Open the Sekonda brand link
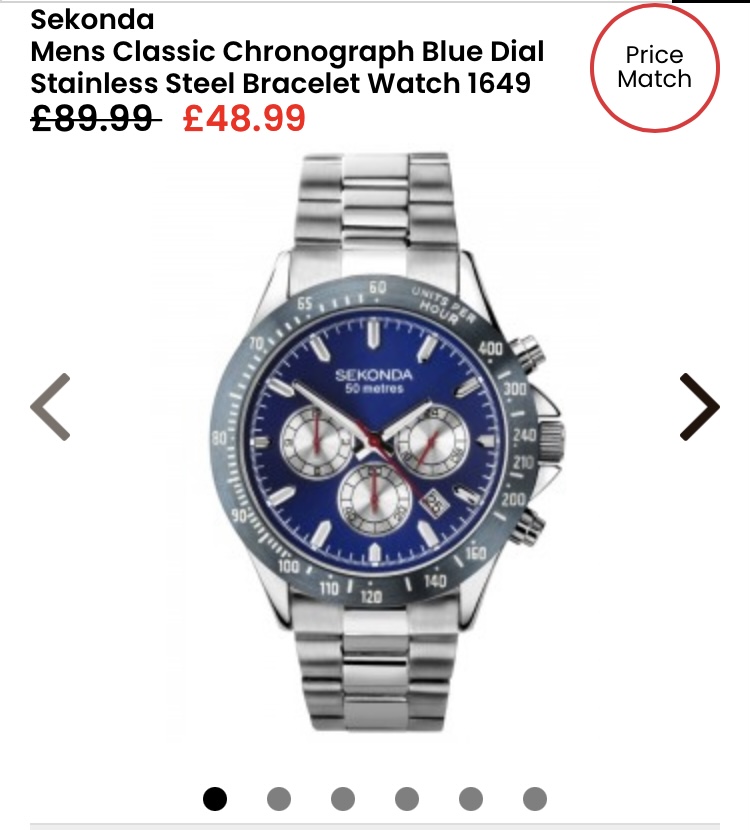The width and height of the screenshot is (750, 830). tap(93, 20)
